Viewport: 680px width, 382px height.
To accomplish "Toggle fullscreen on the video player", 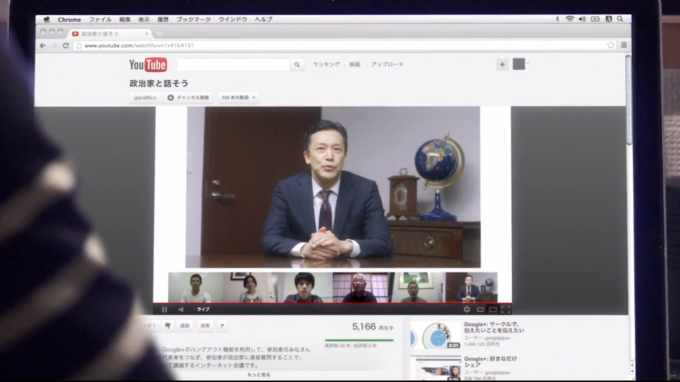I will click(506, 310).
